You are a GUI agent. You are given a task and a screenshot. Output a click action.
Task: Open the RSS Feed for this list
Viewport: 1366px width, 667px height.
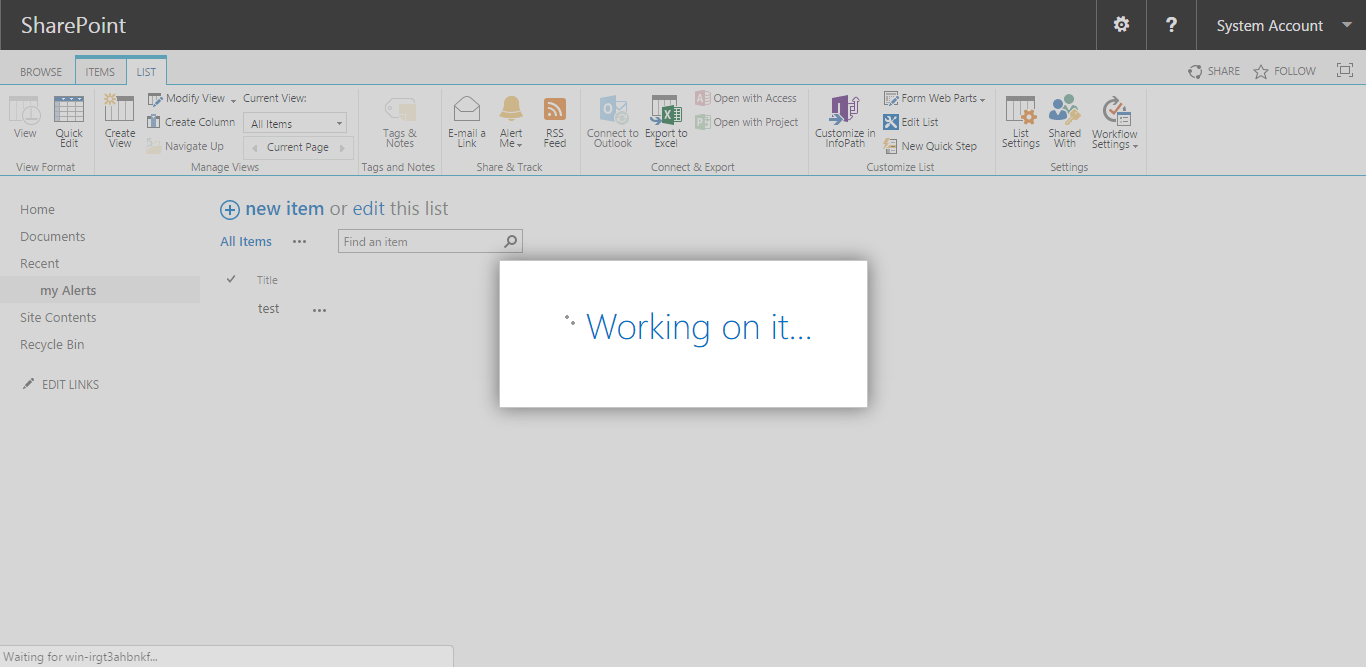(x=554, y=122)
